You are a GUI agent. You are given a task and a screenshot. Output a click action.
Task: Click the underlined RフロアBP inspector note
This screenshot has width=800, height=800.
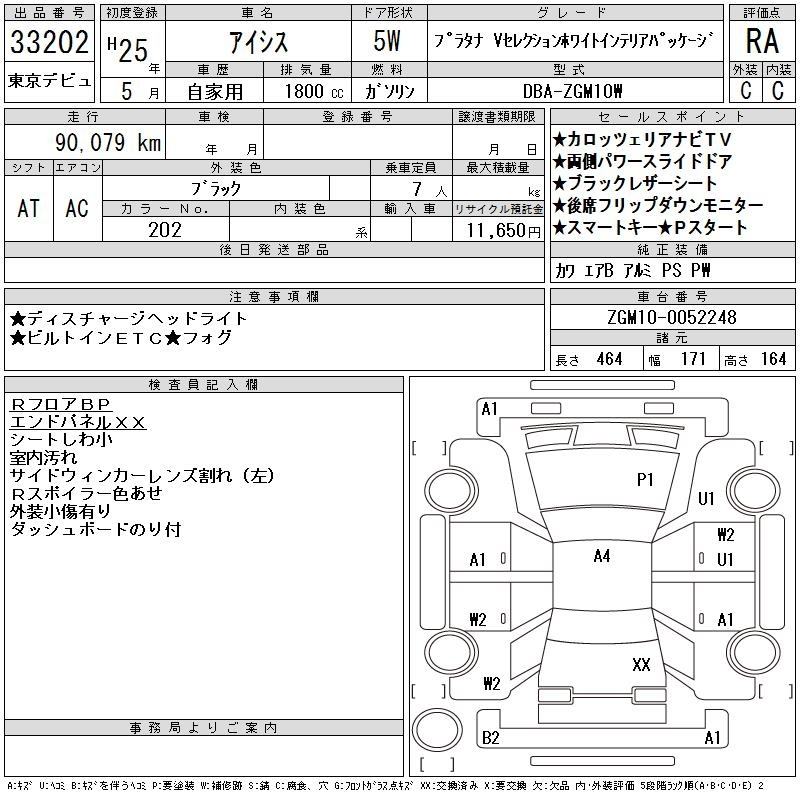pyautogui.click(x=60, y=404)
